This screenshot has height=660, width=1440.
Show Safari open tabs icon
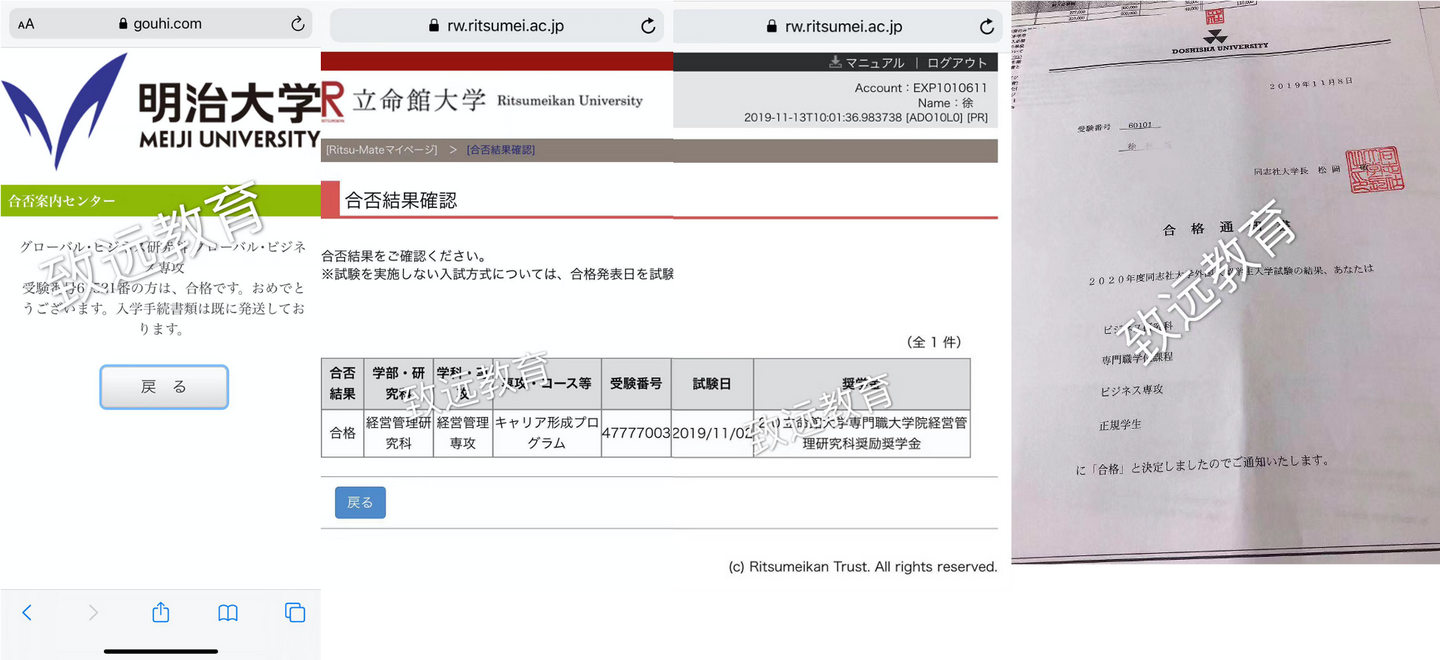click(x=294, y=613)
